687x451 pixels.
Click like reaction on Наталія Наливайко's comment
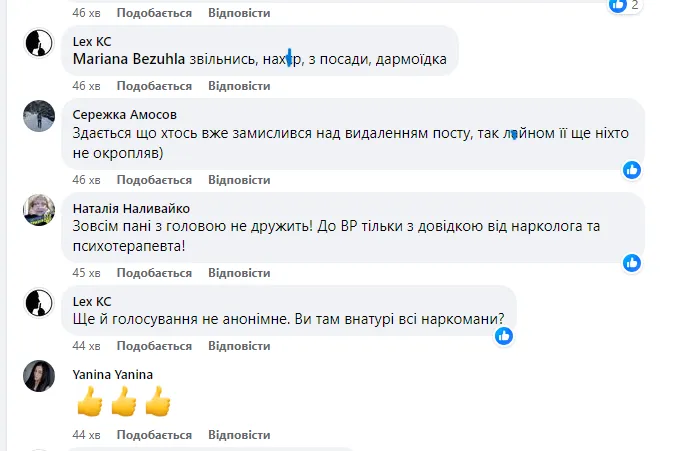coord(632,263)
